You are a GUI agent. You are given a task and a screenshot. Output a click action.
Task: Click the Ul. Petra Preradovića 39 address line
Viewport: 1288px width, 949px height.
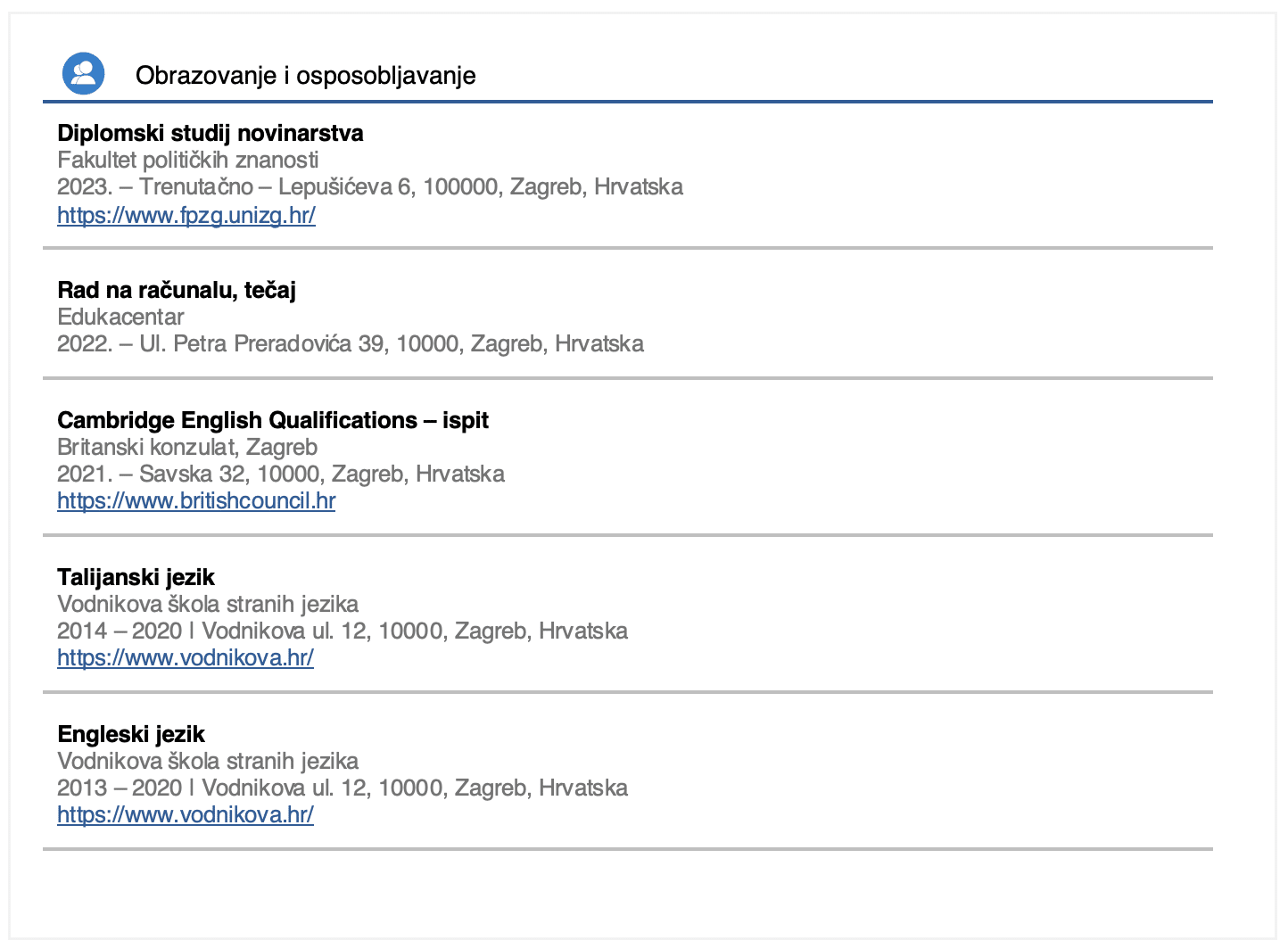(351, 343)
